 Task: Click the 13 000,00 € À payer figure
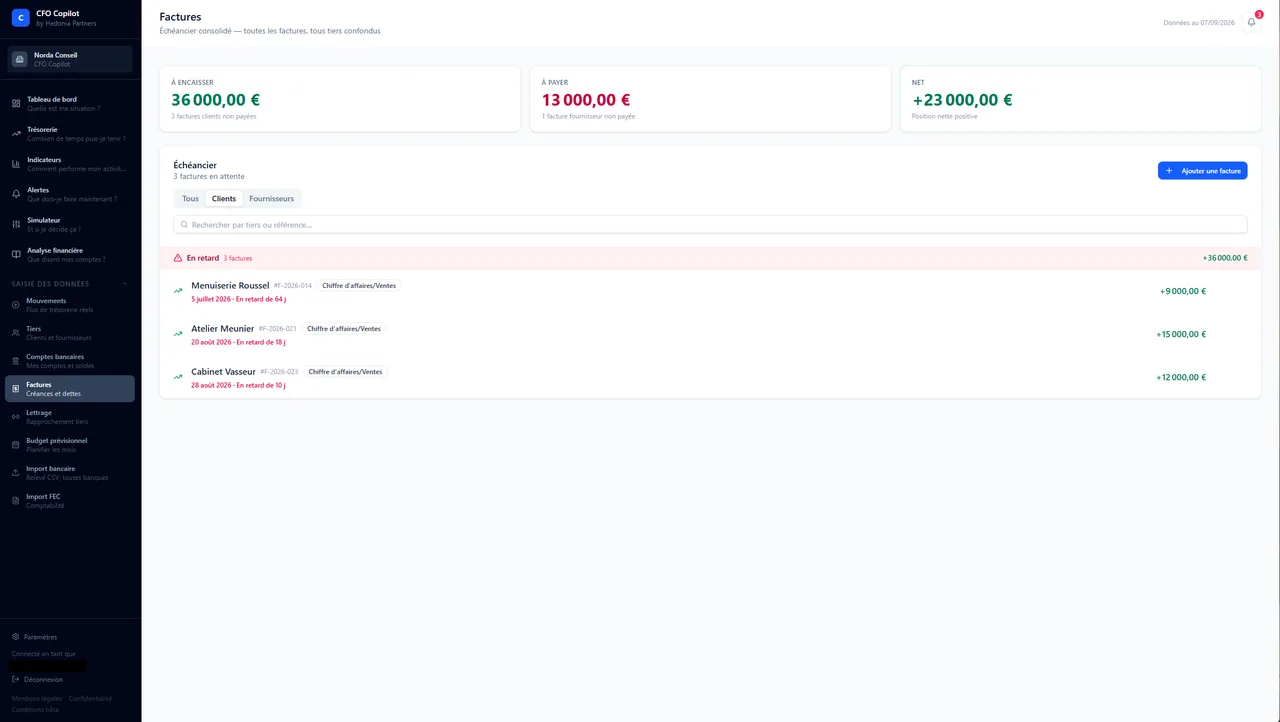pos(586,100)
